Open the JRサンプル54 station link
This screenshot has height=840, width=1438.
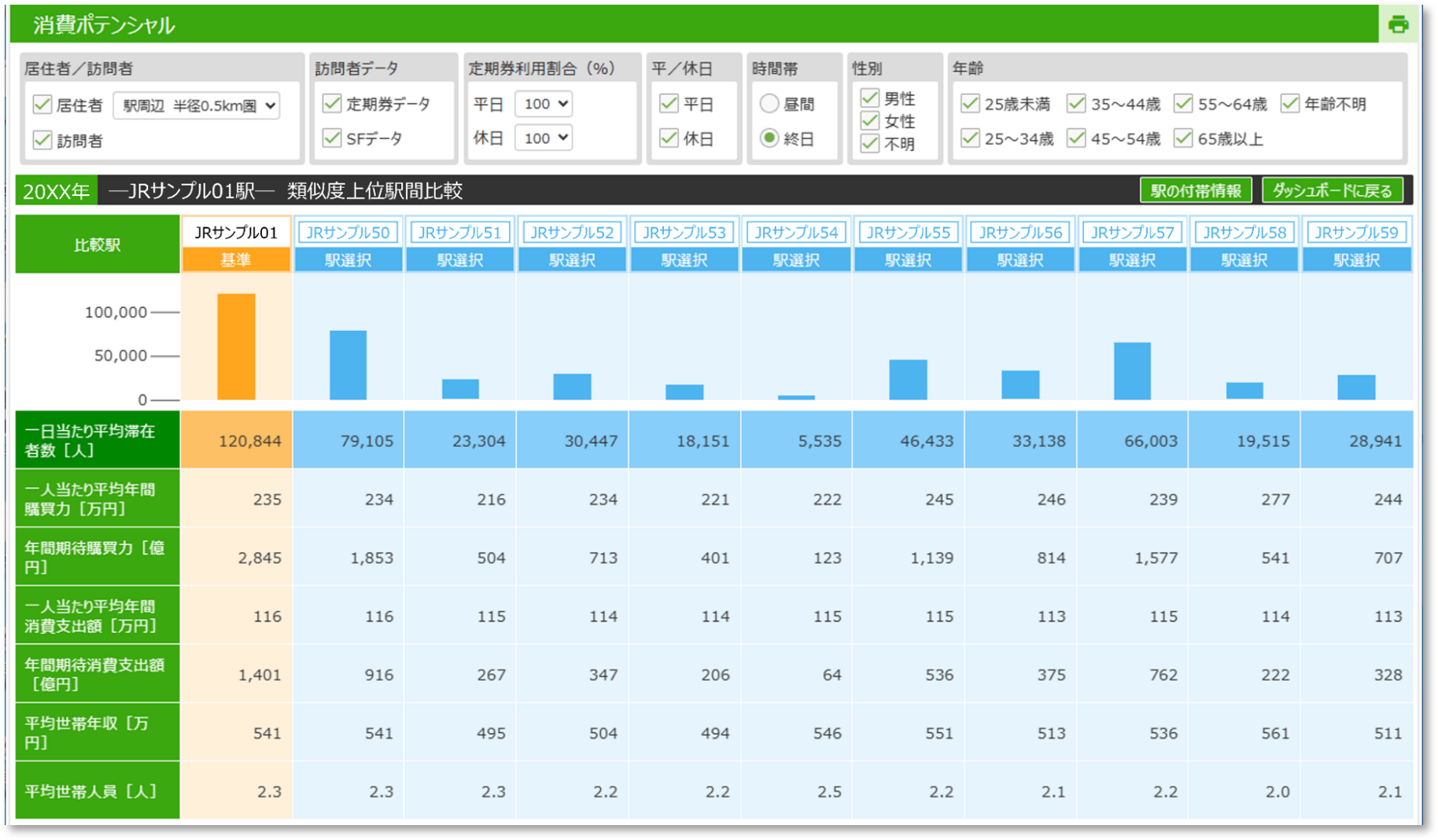click(x=796, y=232)
